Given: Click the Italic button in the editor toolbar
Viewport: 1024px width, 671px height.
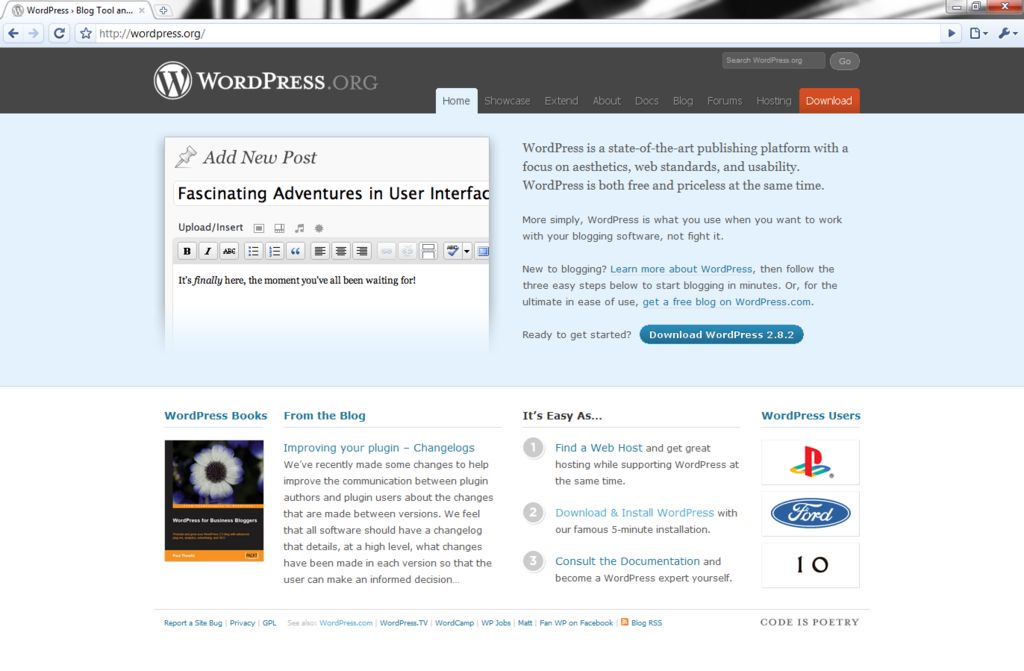Looking at the screenshot, I should (x=208, y=251).
